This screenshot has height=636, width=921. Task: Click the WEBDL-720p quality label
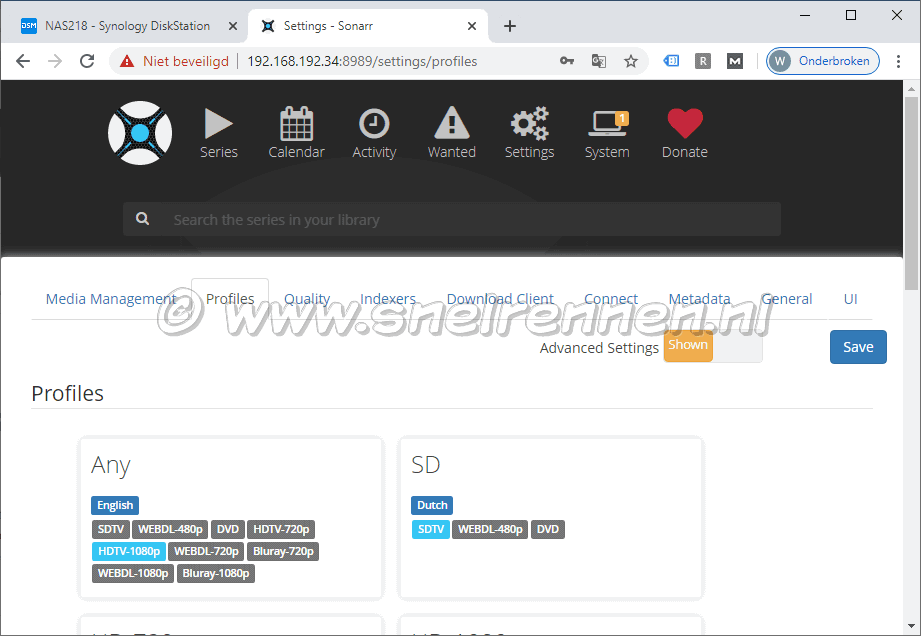[206, 551]
